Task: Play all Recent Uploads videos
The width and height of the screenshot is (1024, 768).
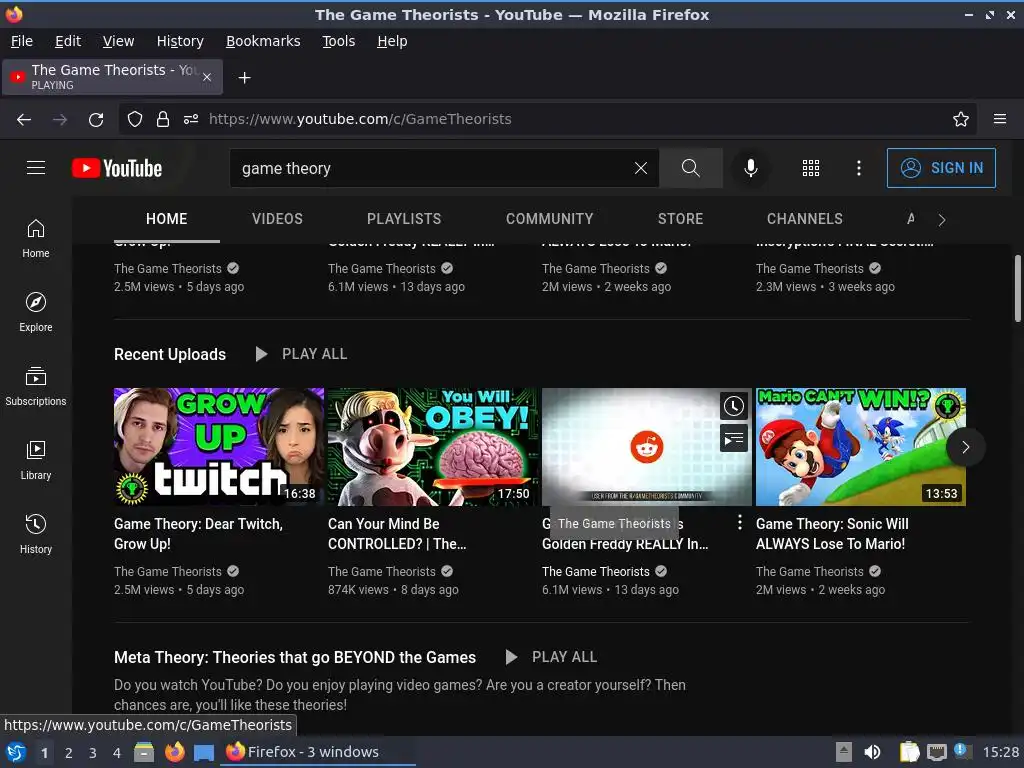Action: [x=301, y=354]
